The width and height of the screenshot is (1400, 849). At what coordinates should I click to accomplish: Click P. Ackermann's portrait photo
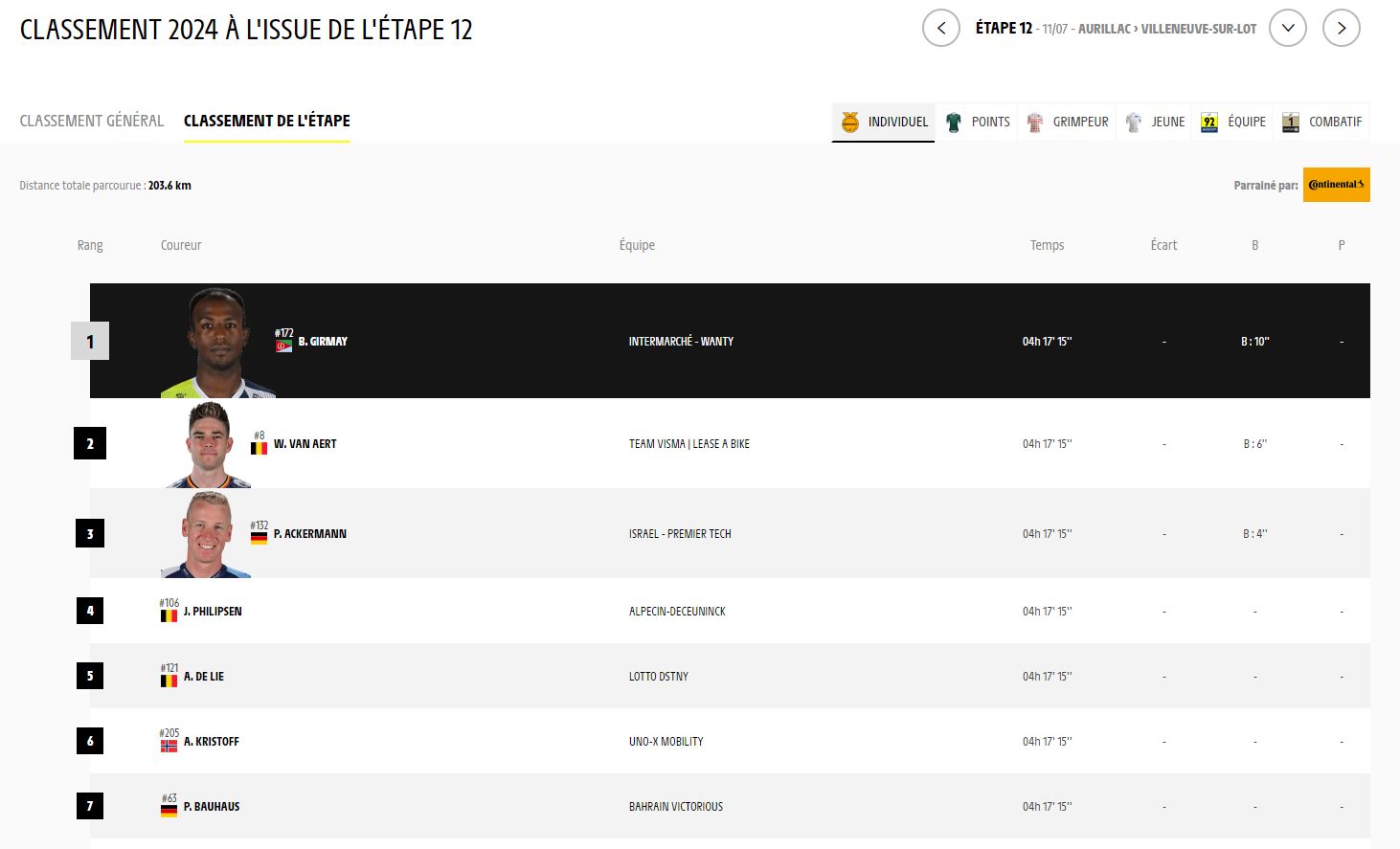point(207,534)
